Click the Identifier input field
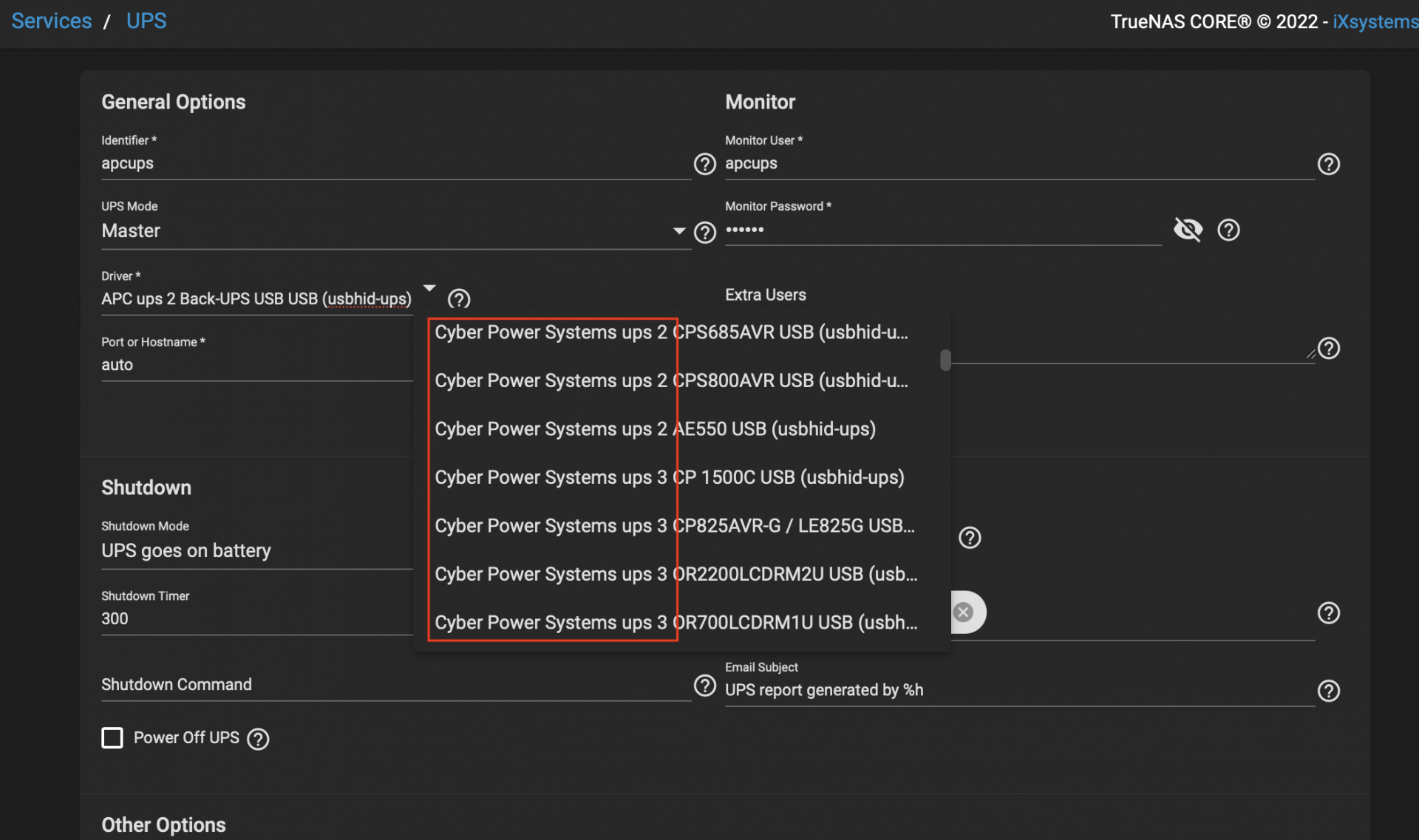 (x=395, y=164)
